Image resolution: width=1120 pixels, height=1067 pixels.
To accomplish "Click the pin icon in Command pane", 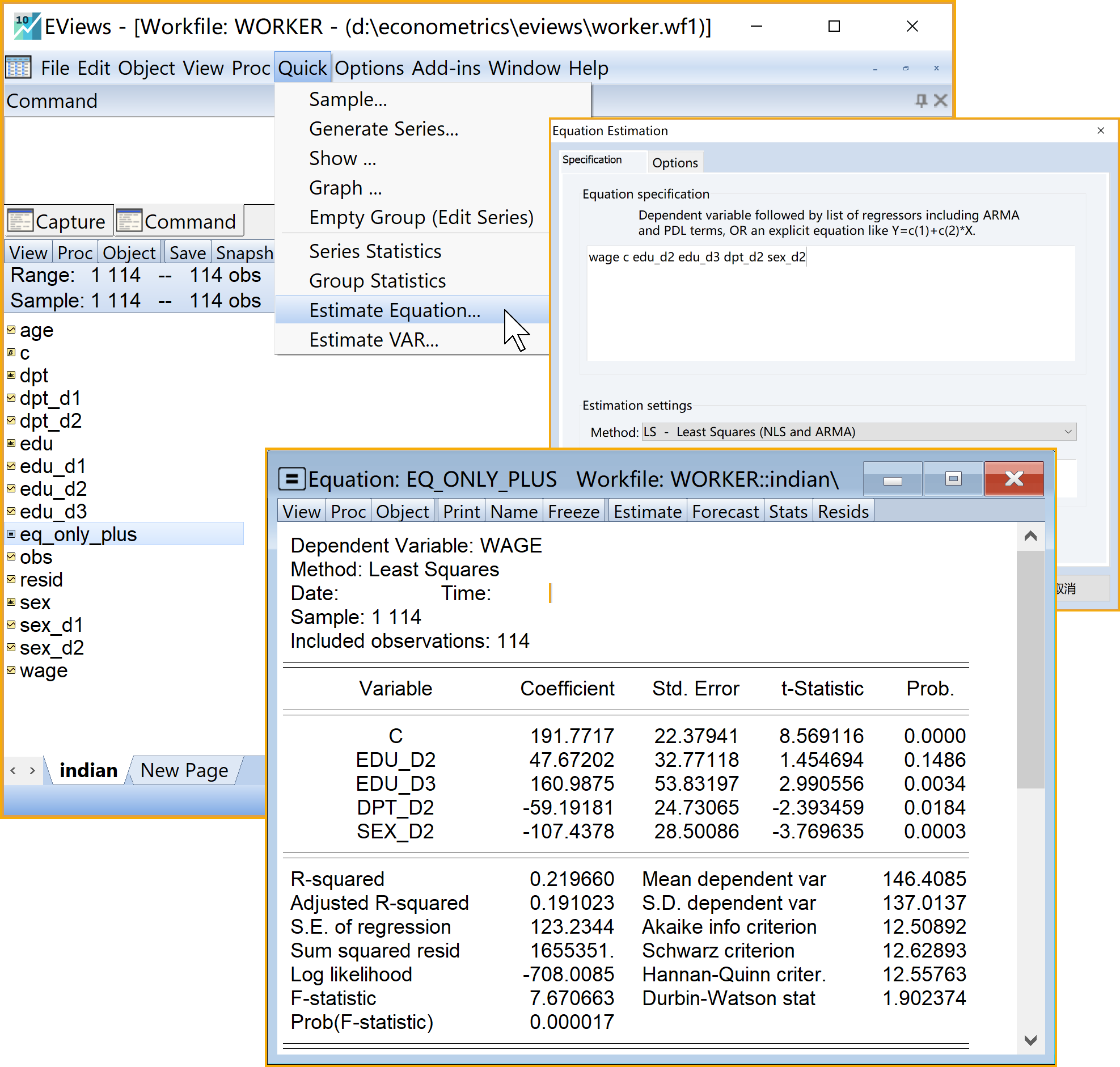I will point(921,100).
